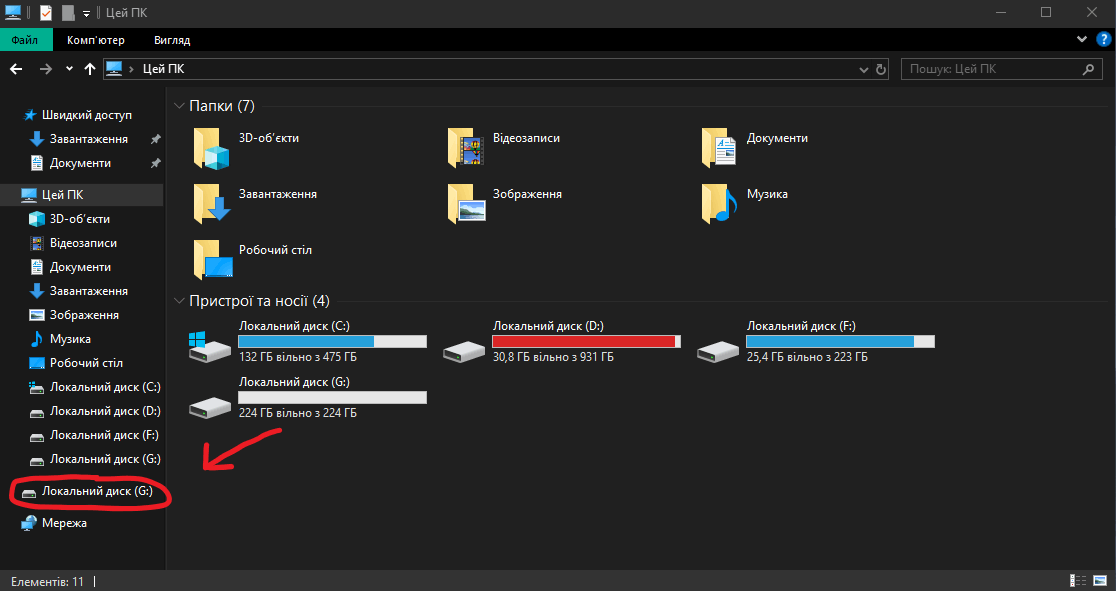The height and width of the screenshot is (591, 1116).
Task: Click the Цей ПК icon in title bar
Action: tap(12, 12)
